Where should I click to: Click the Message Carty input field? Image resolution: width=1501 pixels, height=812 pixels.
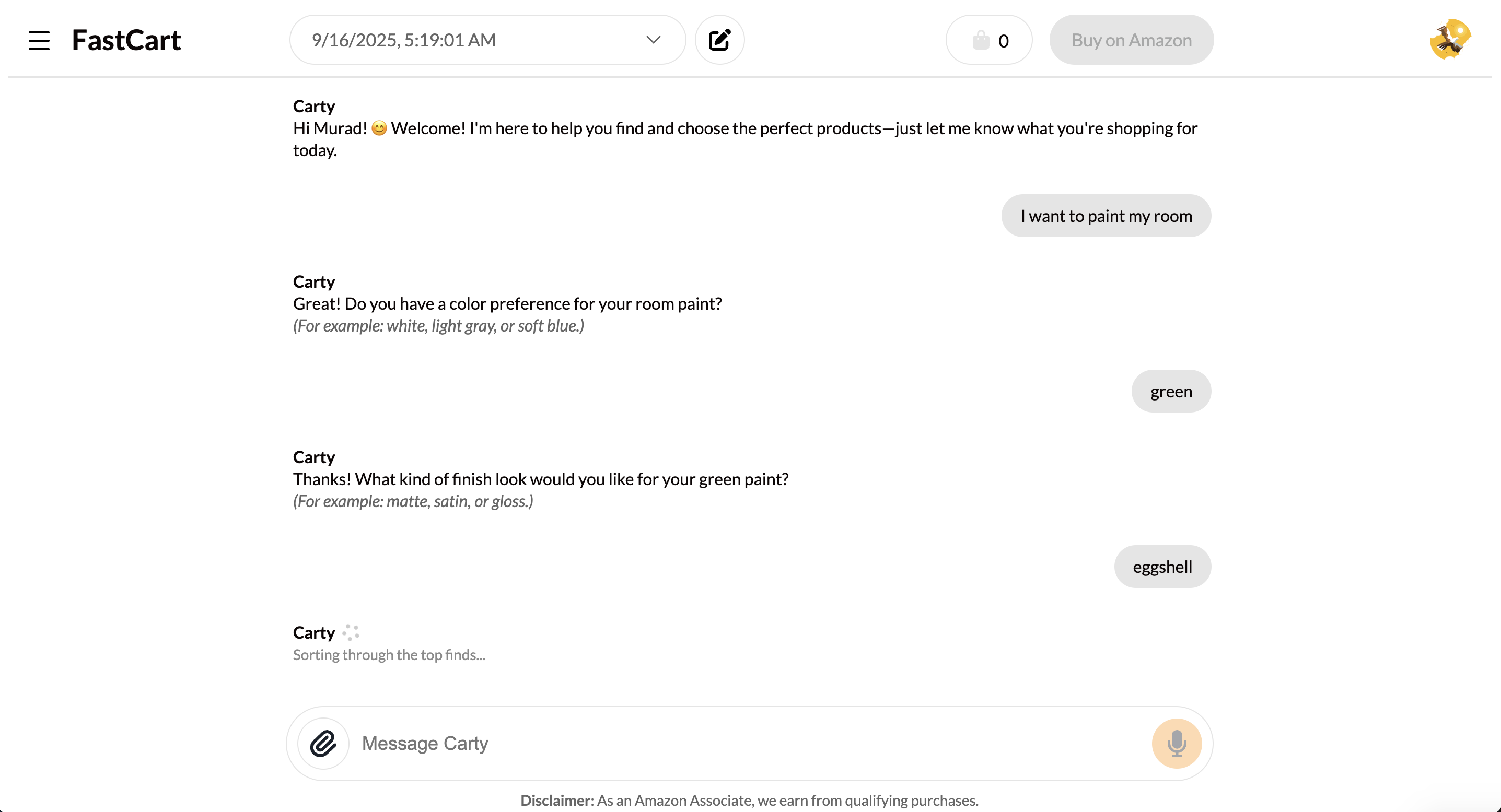pyautogui.click(x=752, y=743)
